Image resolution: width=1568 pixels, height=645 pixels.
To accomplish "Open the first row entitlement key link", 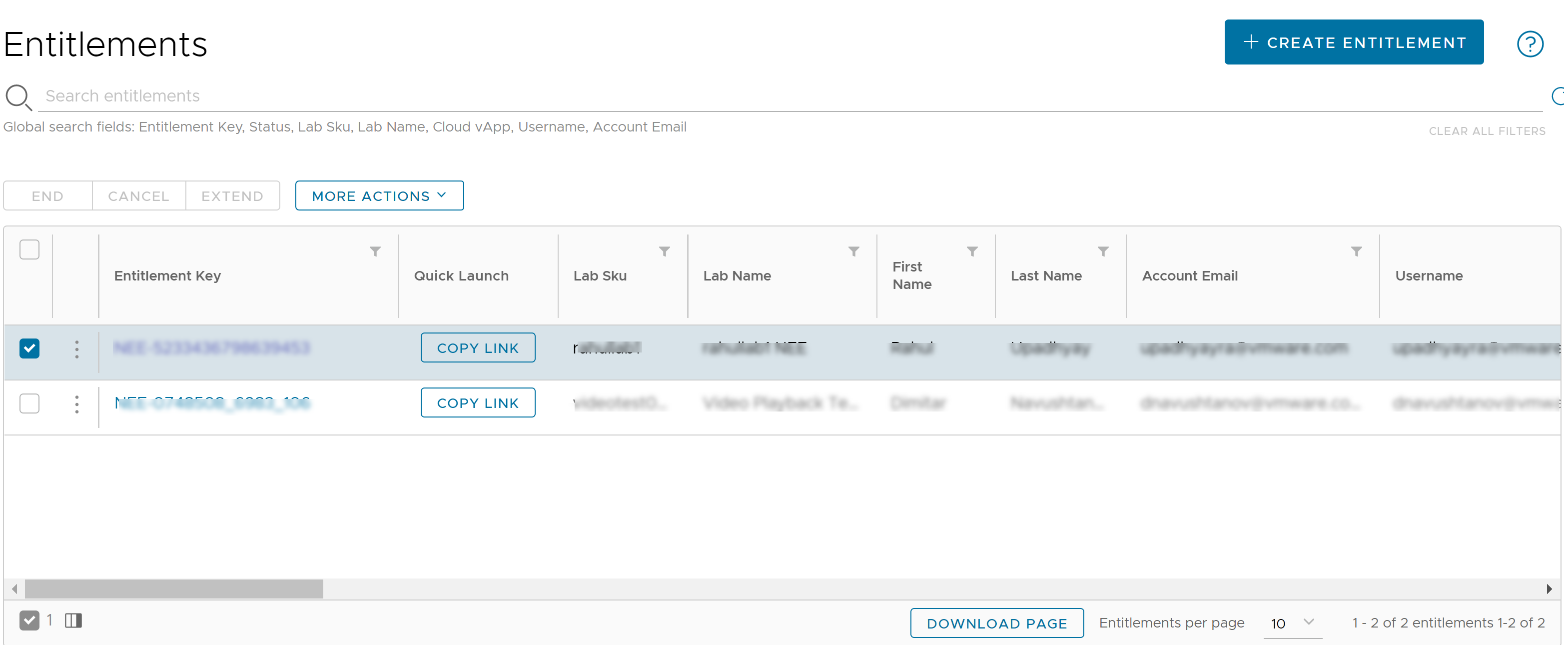I will pyautogui.click(x=212, y=348).
